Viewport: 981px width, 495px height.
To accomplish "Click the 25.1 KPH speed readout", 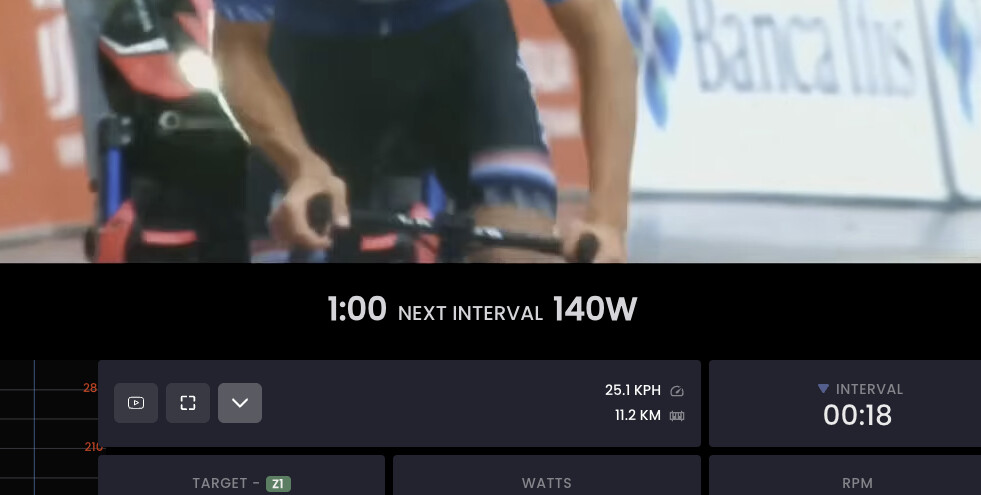I will (633, 390).
